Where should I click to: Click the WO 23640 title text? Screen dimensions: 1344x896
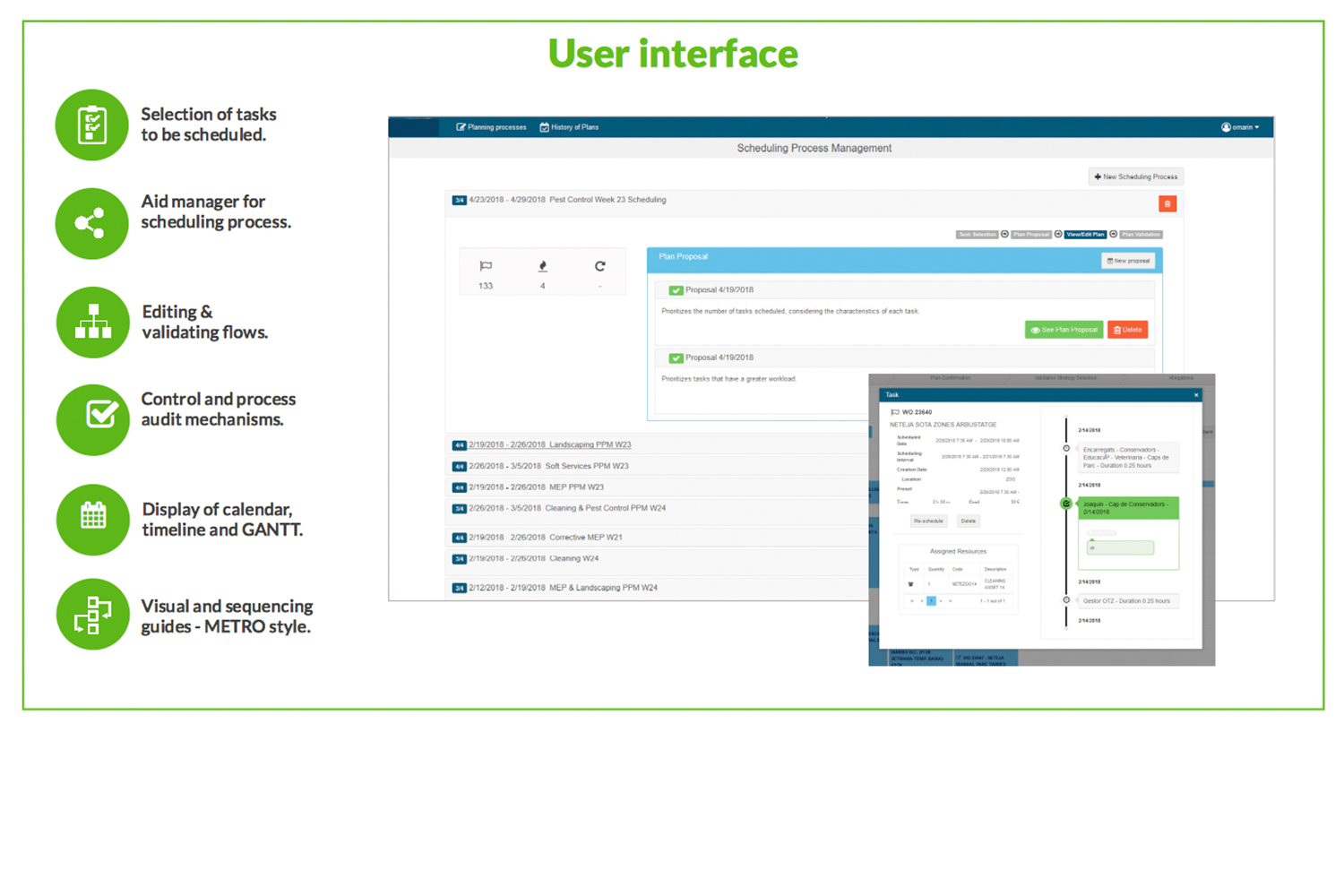917,412
